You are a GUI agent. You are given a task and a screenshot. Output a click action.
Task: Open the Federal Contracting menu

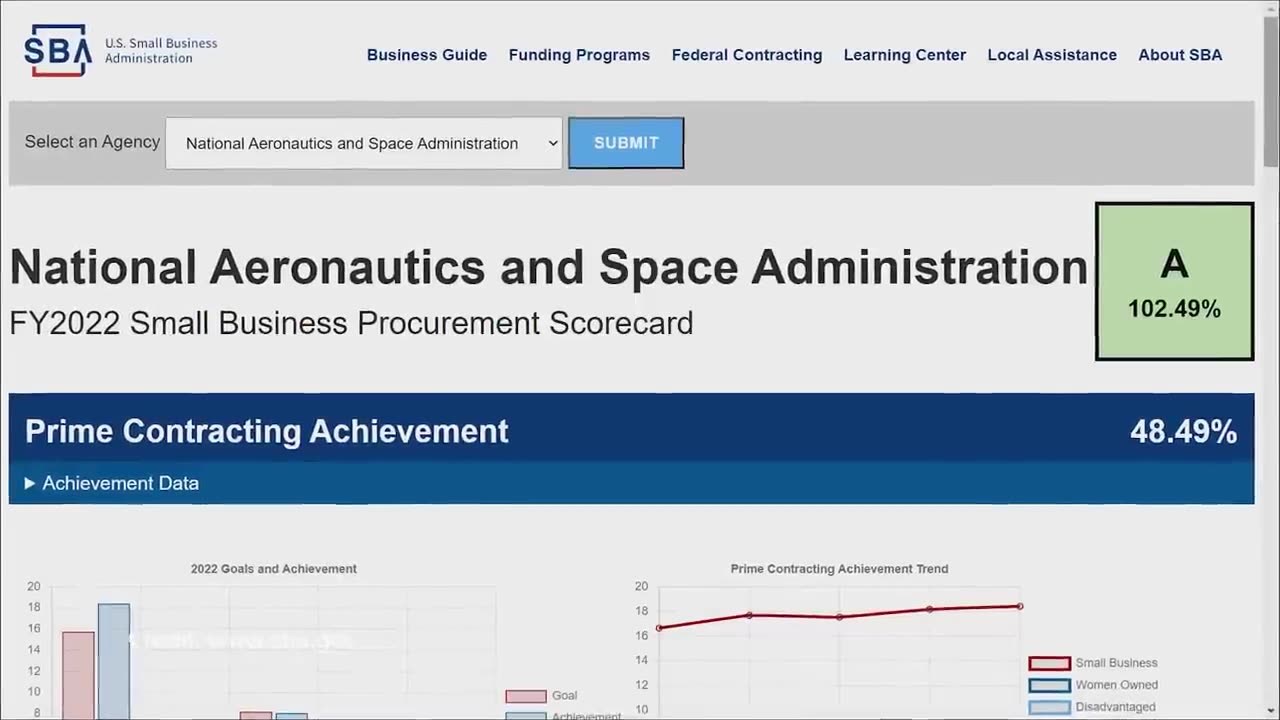pyautogui.click(x=747, y=55)
